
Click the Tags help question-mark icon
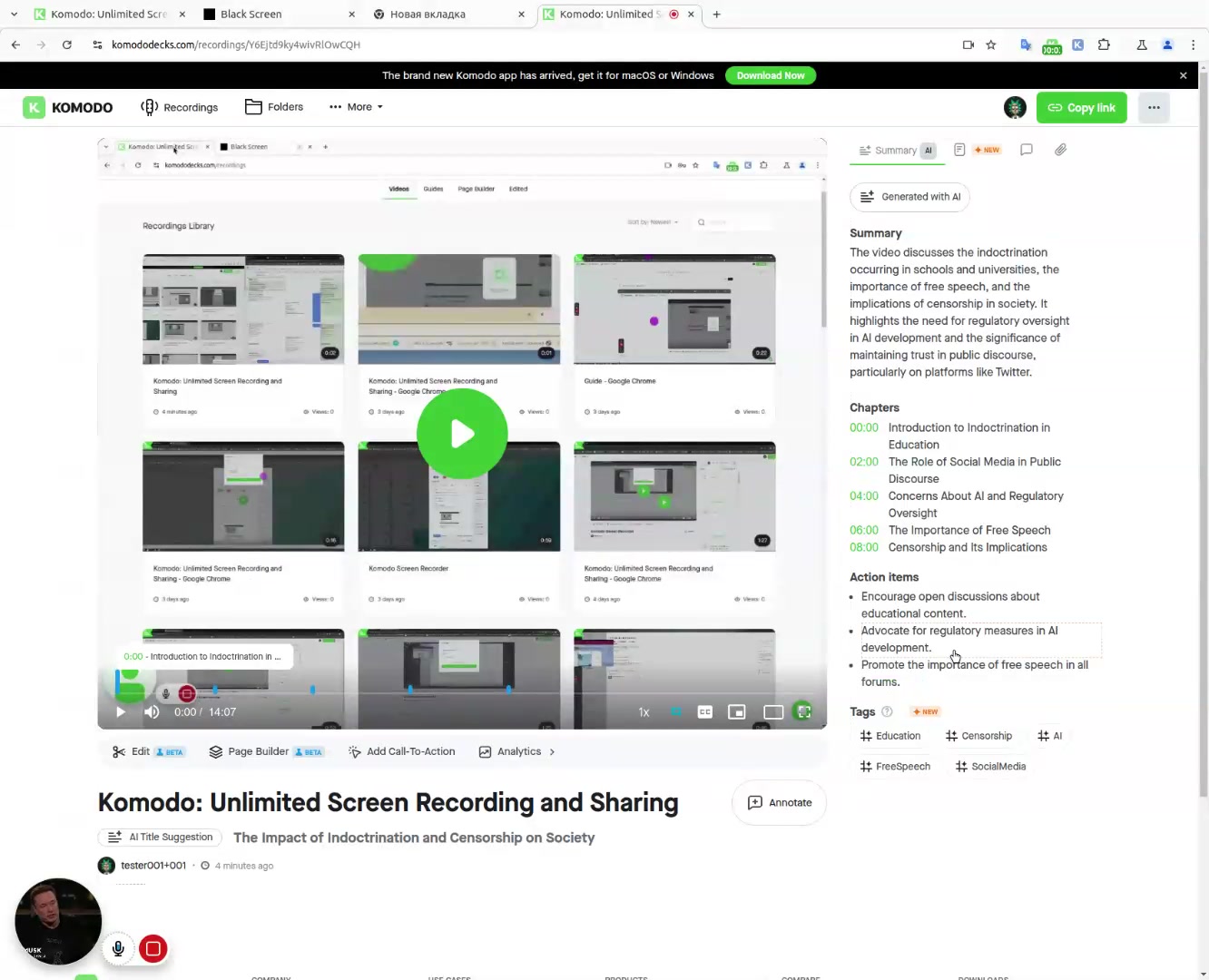coord(887,712)
